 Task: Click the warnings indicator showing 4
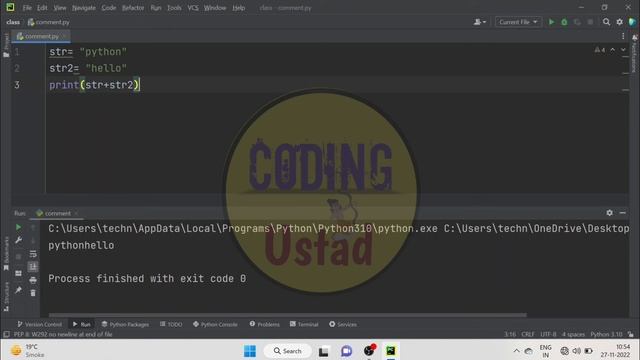[600, 50]
